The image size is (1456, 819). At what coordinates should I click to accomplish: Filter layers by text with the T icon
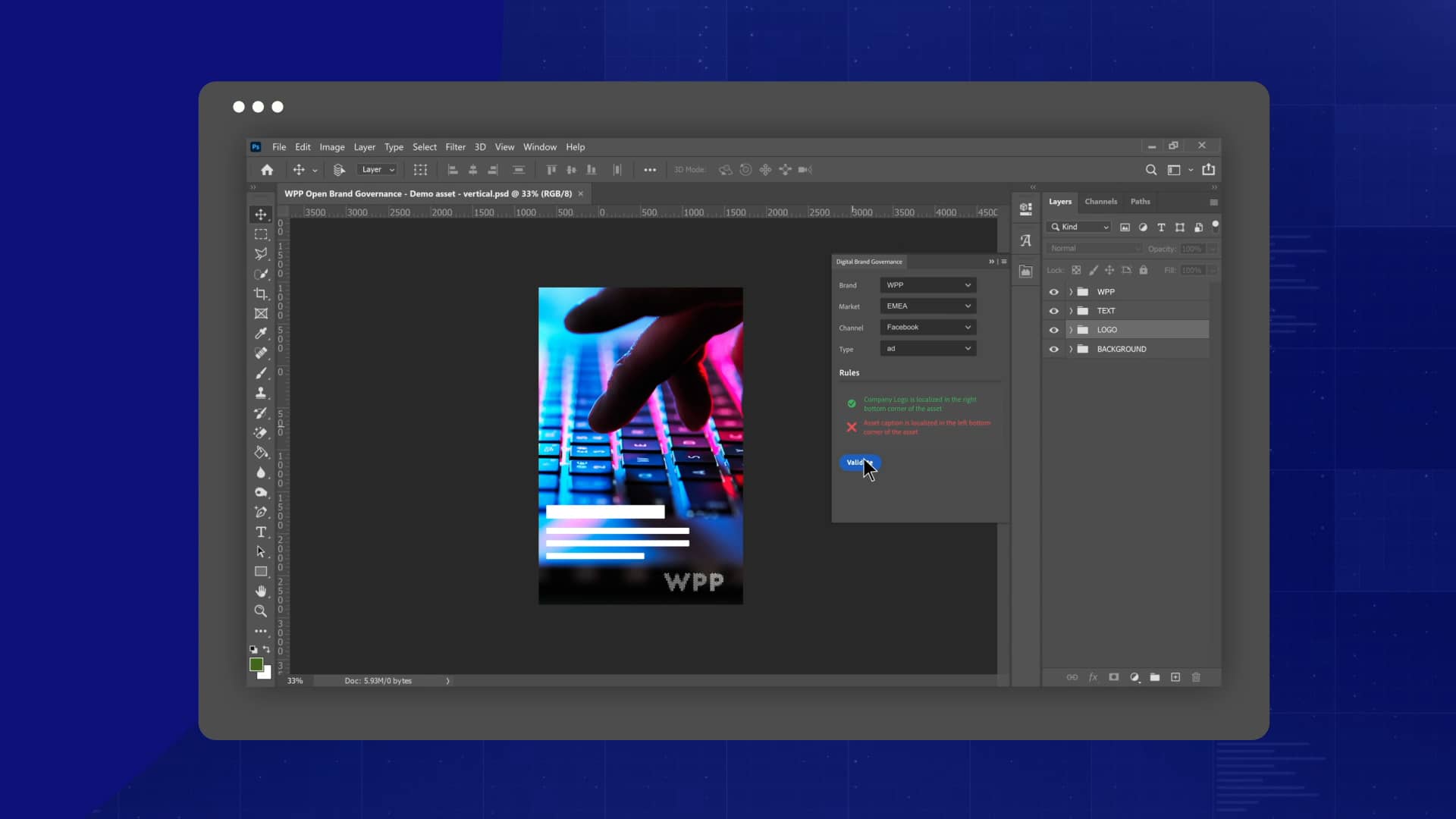[x=1161, y=227]
